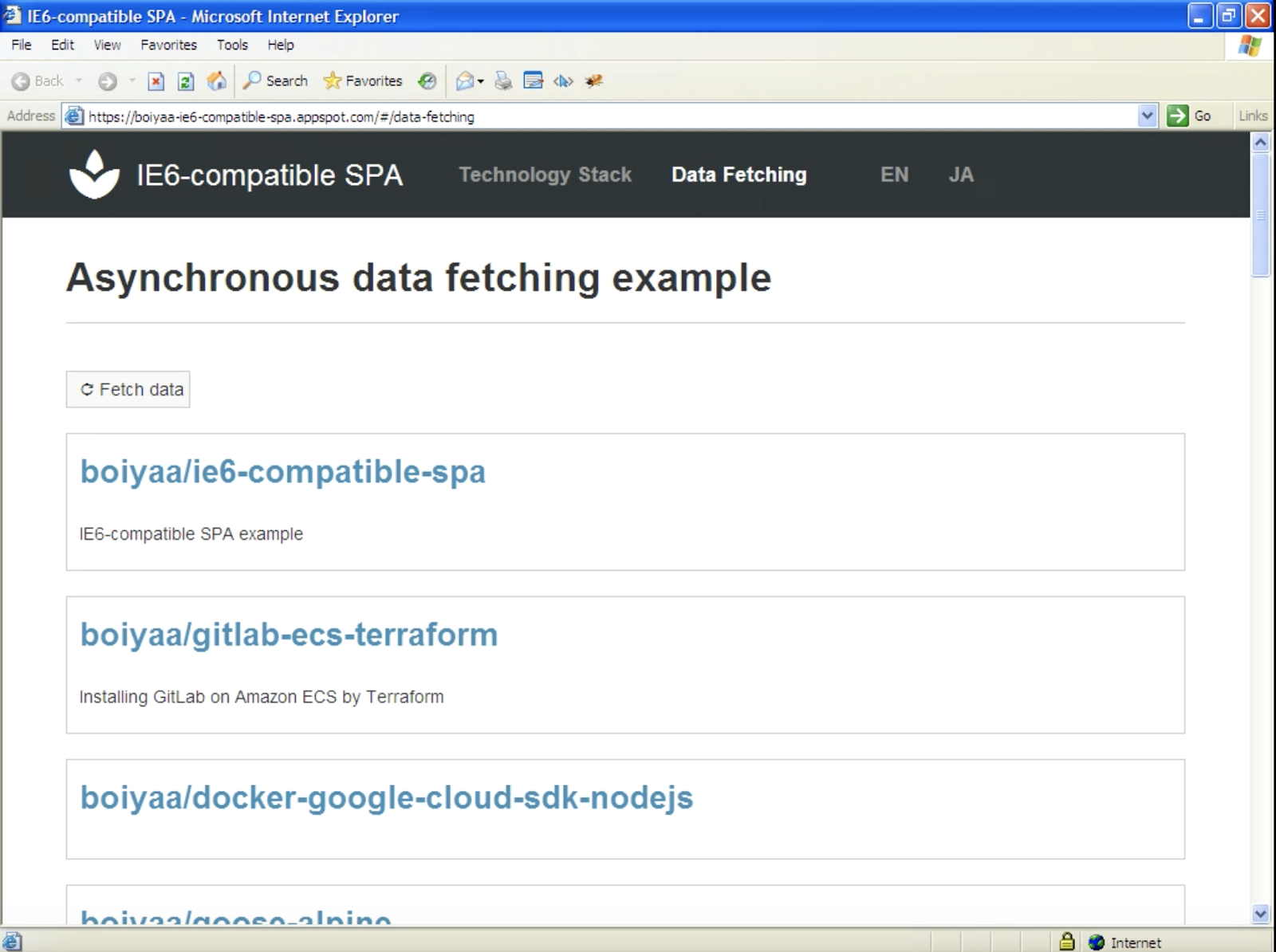1276x952 pixels.
Task: Click the Go button
Action: click(x=1189, y=116)
